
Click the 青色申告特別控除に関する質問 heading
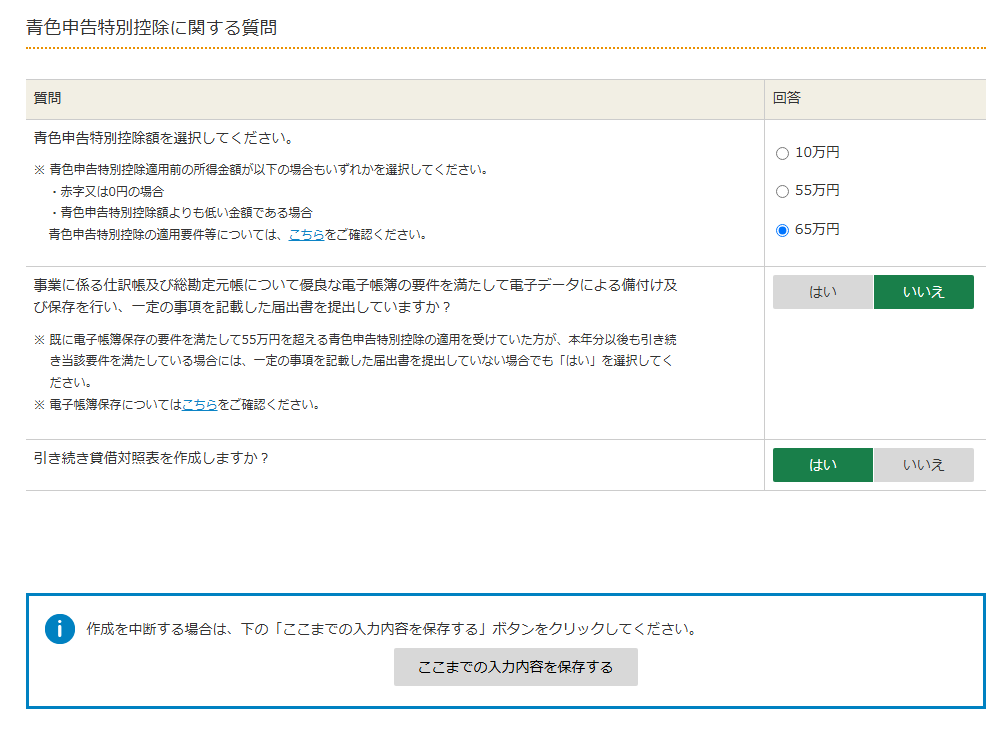click(151, 28)
